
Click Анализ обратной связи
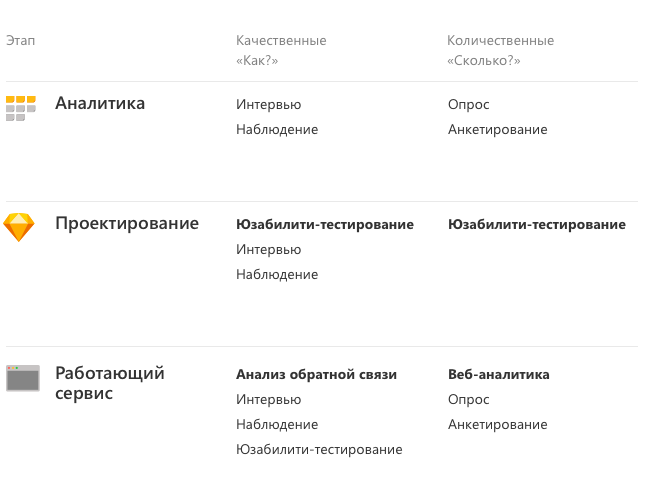(316, 375)
